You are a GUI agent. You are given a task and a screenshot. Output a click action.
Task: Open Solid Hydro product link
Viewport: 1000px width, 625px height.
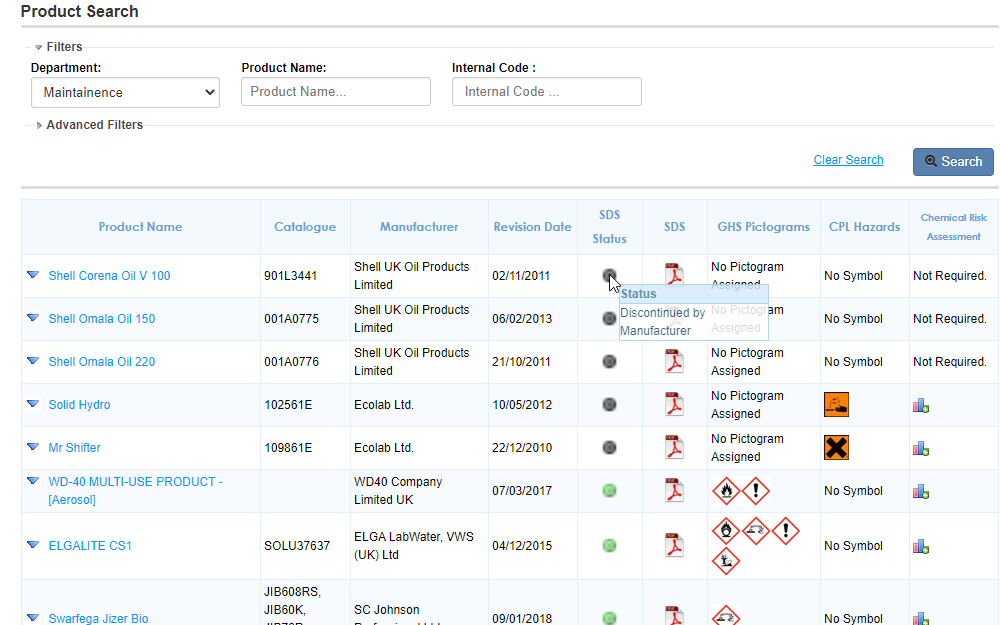coord(79,404)
